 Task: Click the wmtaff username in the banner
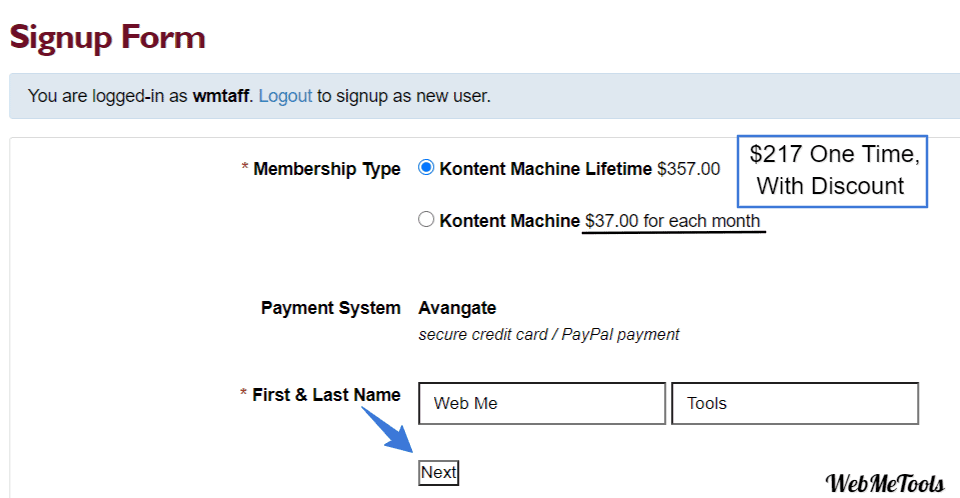point(220,96)
